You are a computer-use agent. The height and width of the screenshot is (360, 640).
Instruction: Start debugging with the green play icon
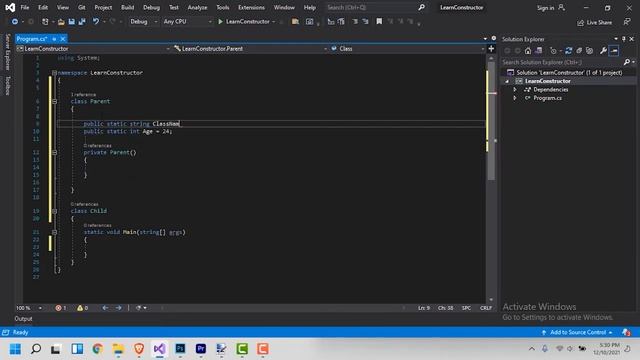(x=220, y=22)
